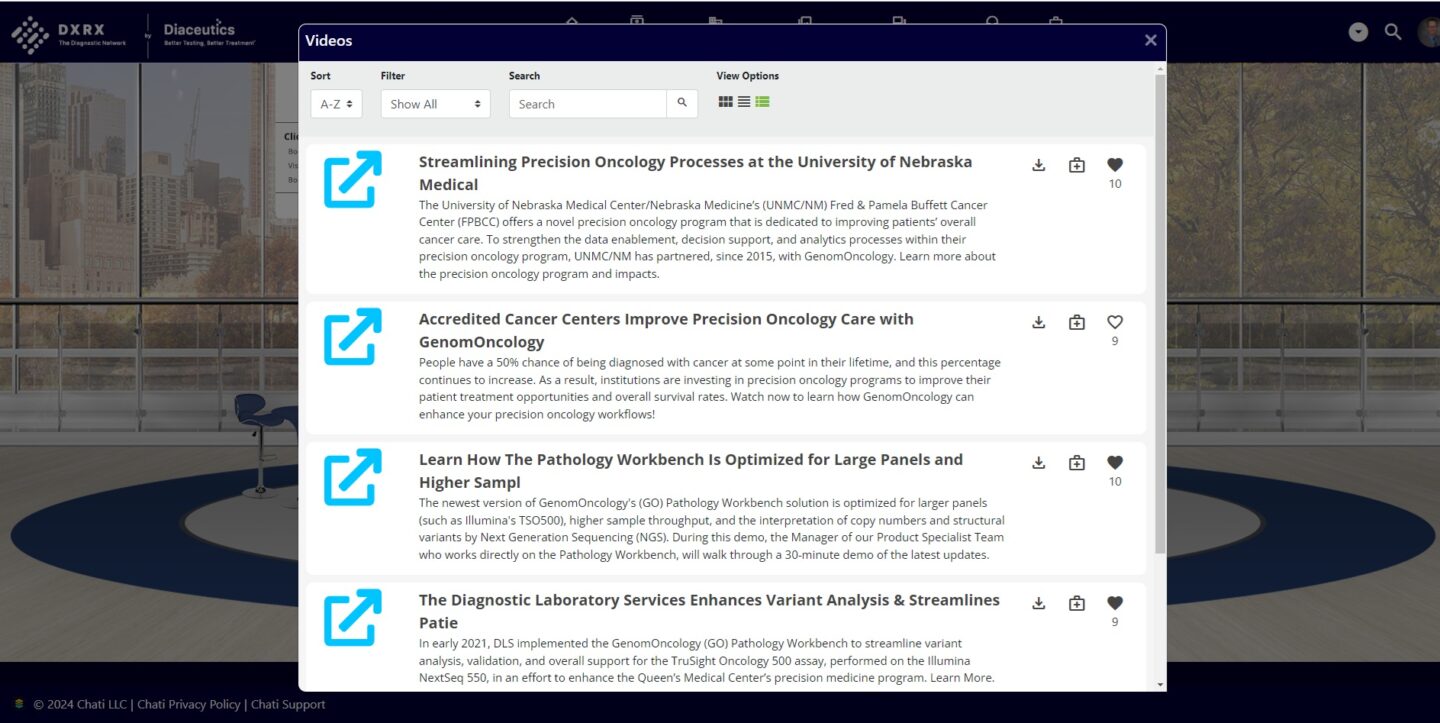Select the compact list view option

click(x=744, y=102)
